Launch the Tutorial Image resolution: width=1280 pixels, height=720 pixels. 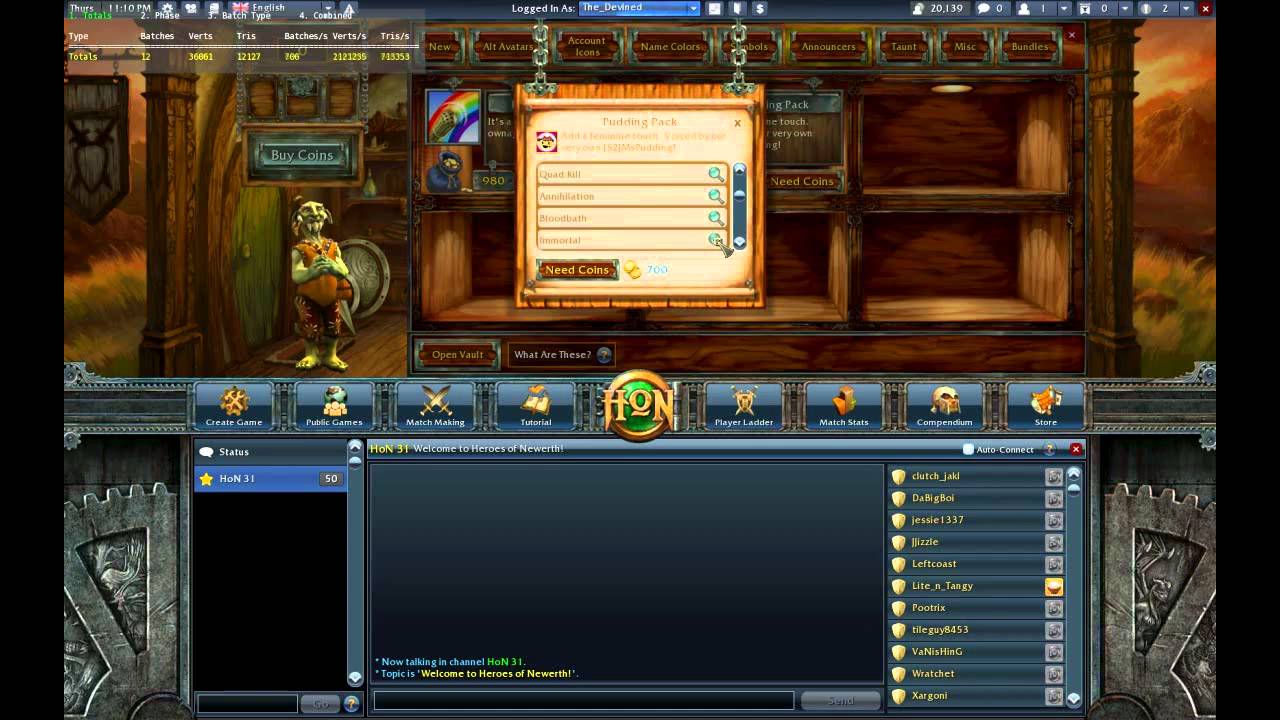[x=536, y=406]
